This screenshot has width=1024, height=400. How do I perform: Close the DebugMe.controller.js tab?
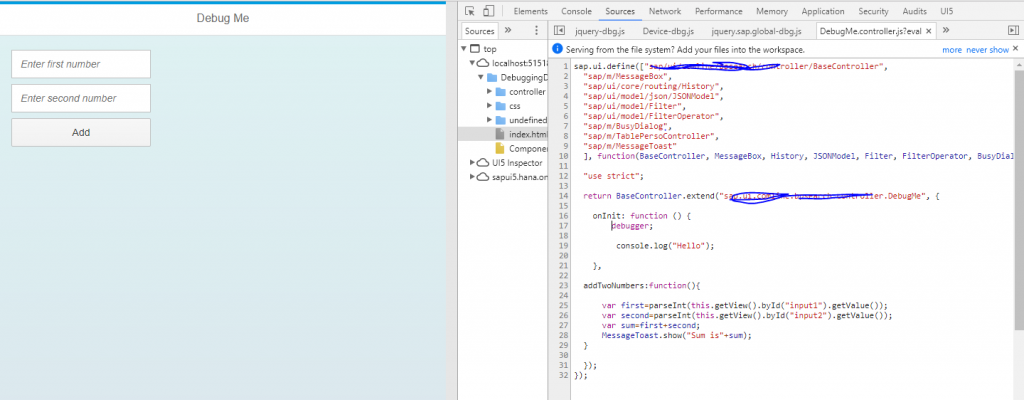point(928,31)
